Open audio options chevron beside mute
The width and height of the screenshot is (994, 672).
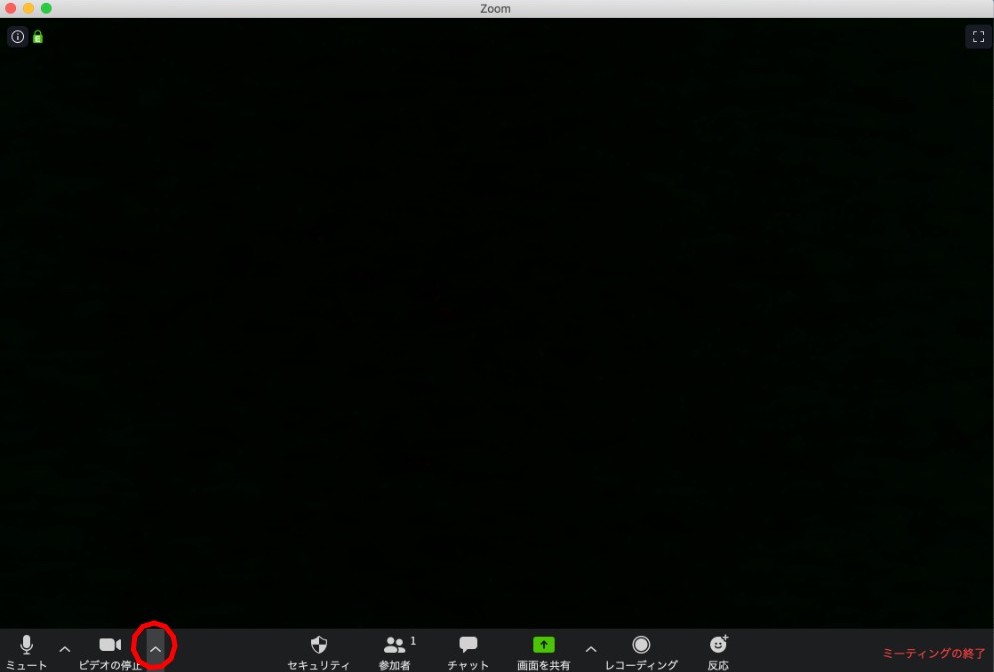point(65,649)
